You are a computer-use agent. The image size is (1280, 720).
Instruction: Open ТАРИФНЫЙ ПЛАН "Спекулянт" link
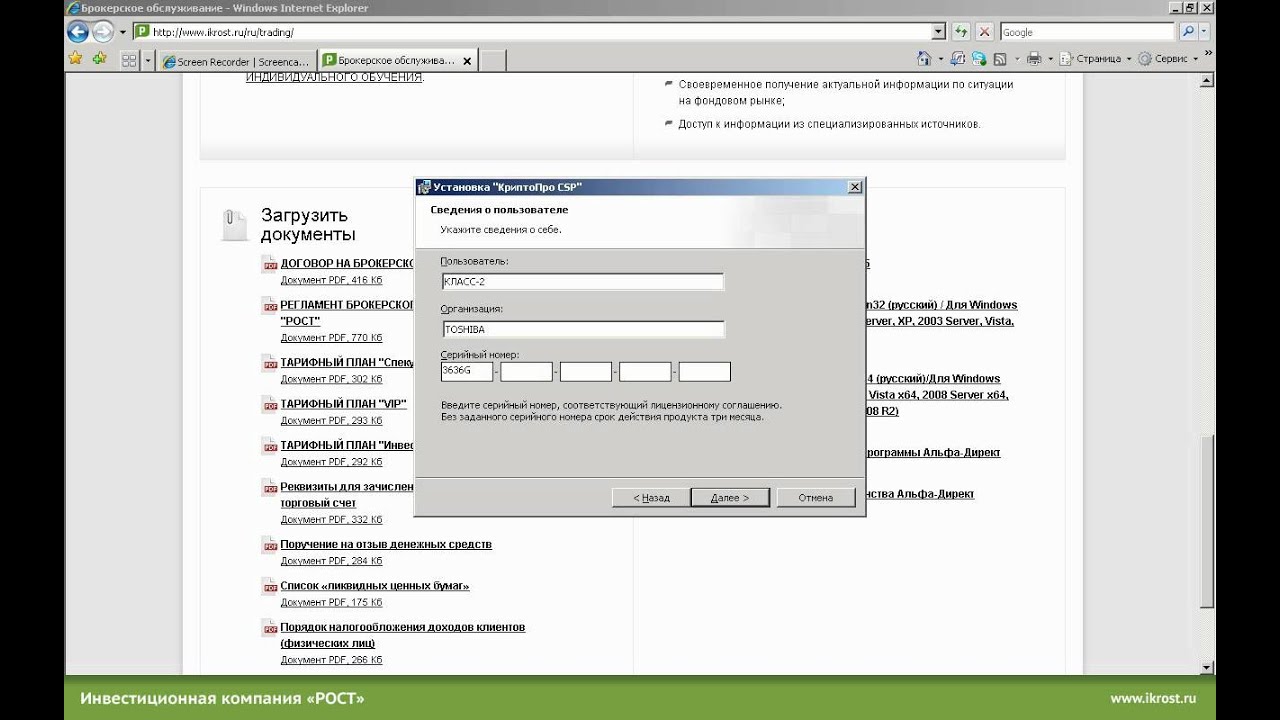point(347,362)
